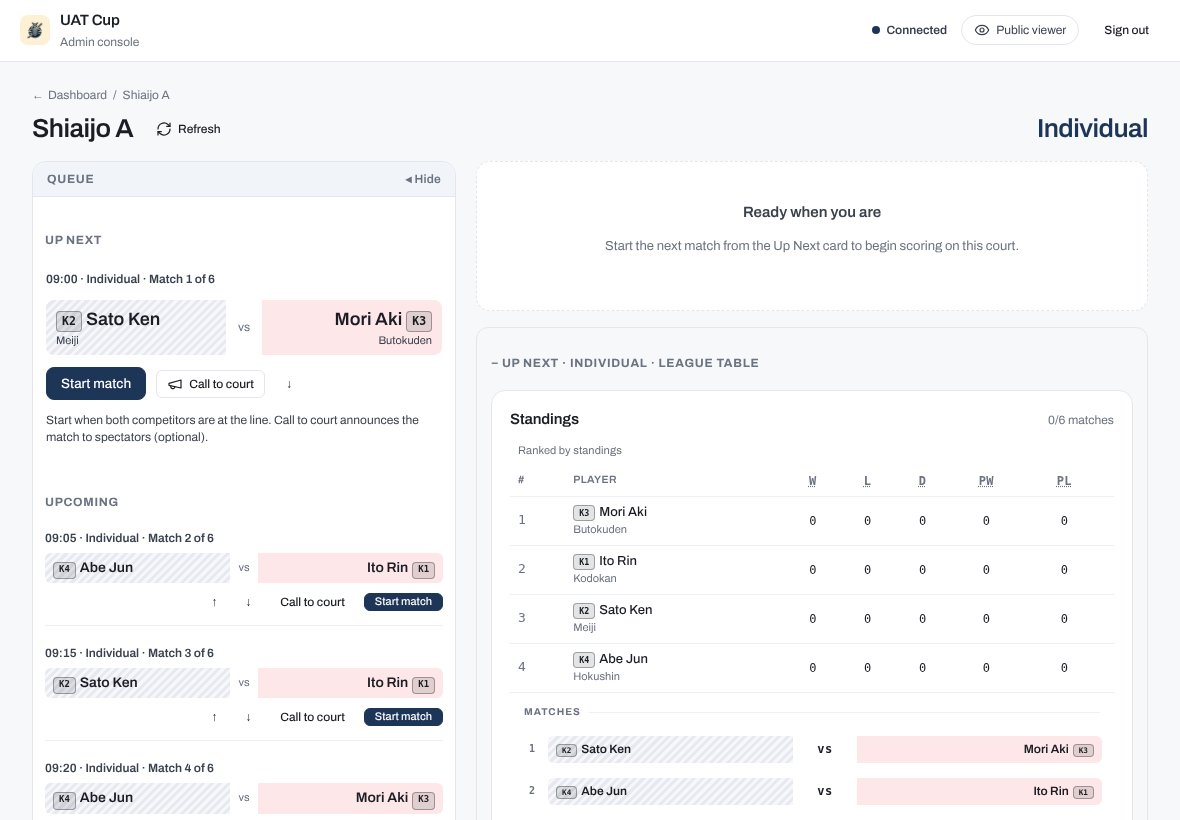Click the PLAYER column header

click(x=595, y=480)
